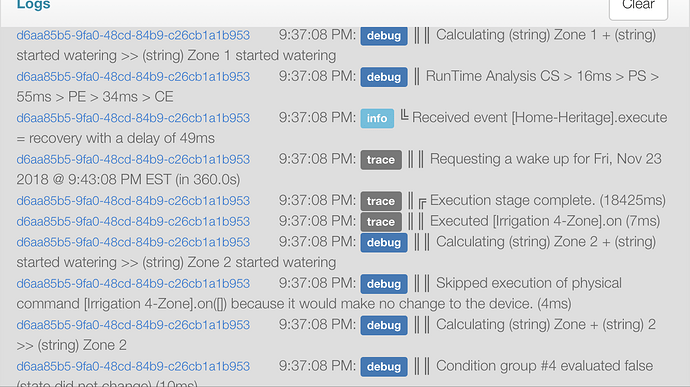The image size is (690, 387).
Task: Click debug badge beside Skipped execution message
Action: [x=384, y=284]
